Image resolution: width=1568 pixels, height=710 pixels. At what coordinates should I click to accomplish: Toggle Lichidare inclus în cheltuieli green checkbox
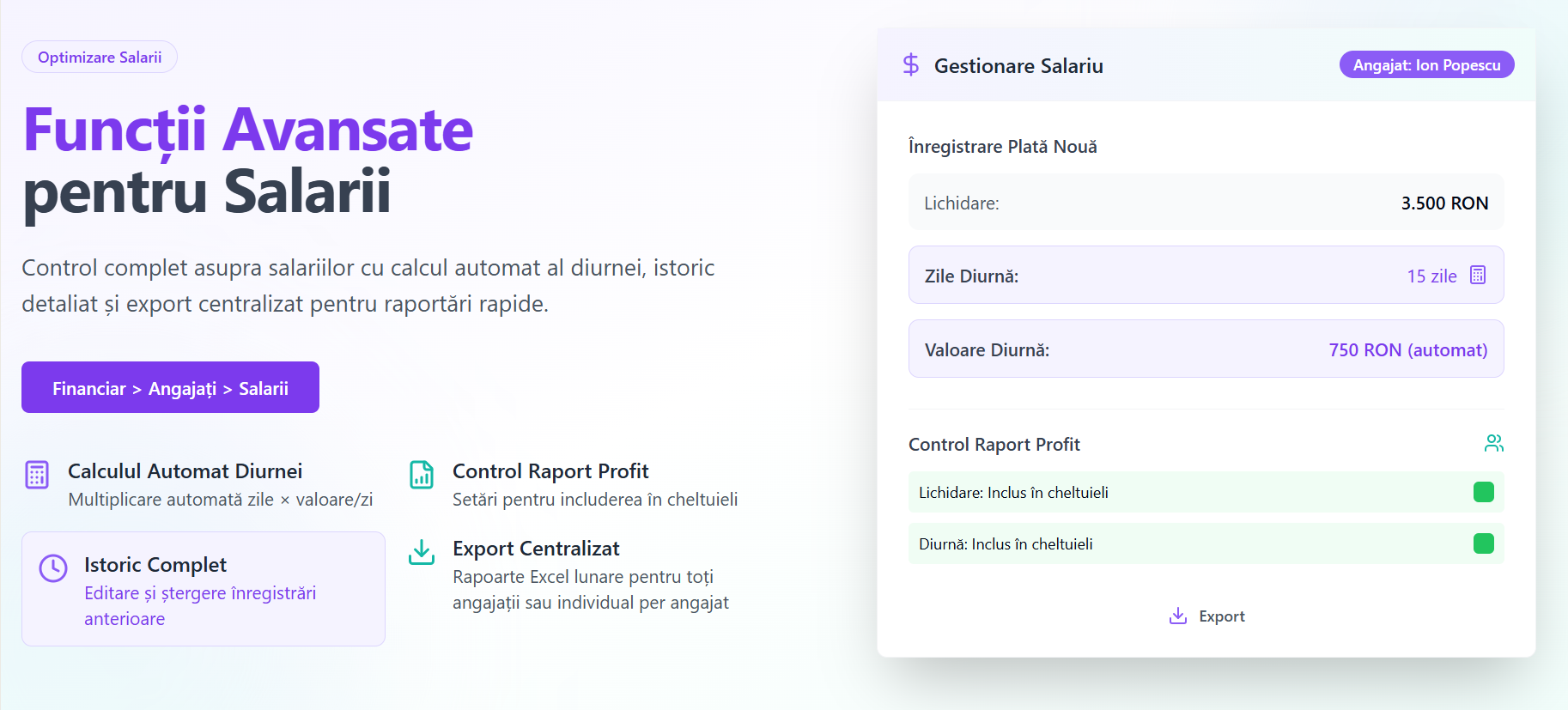[1484, 492]
